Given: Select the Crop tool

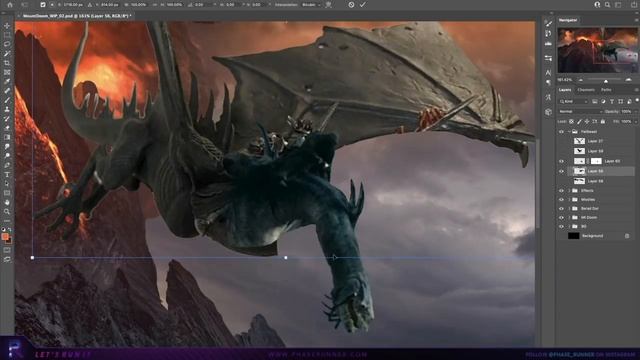Looking at the screenshot, I should point(7,63).
